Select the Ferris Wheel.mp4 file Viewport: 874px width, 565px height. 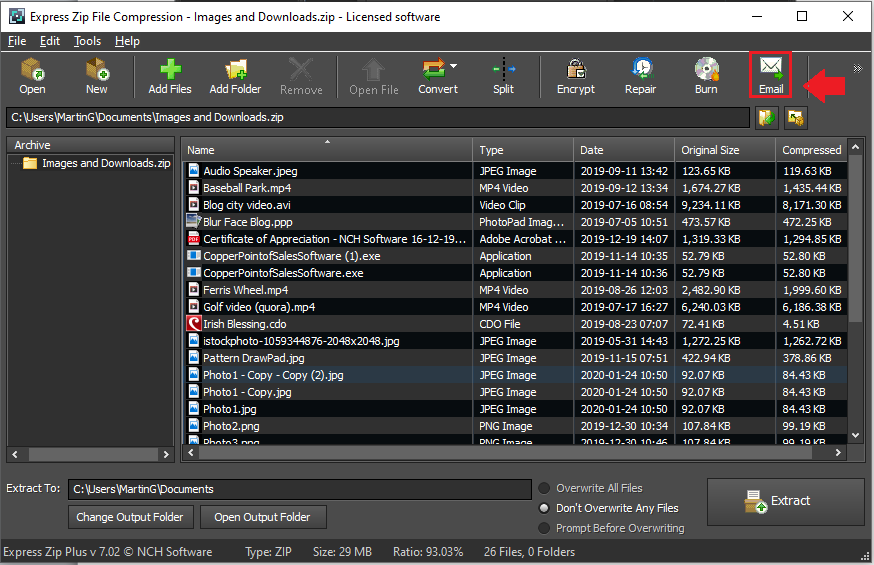pos(516,290)
